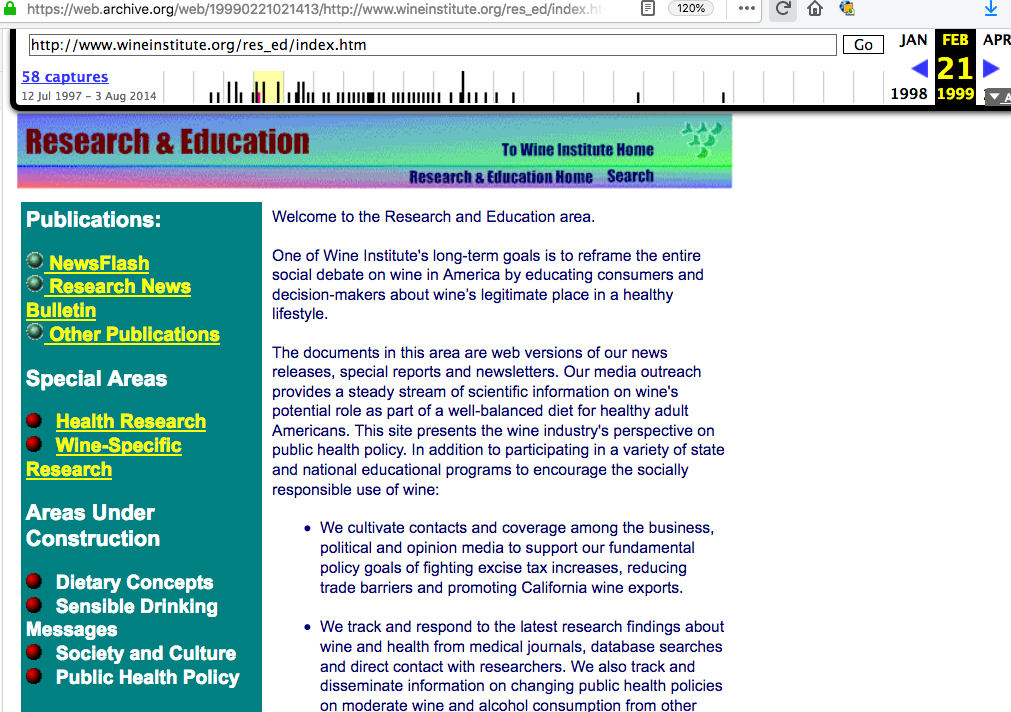Image resolution: width=1011 pixels, height=712 pixels.
Task: Click the grape cluster logo in the banner
Action: click(702, 139)
